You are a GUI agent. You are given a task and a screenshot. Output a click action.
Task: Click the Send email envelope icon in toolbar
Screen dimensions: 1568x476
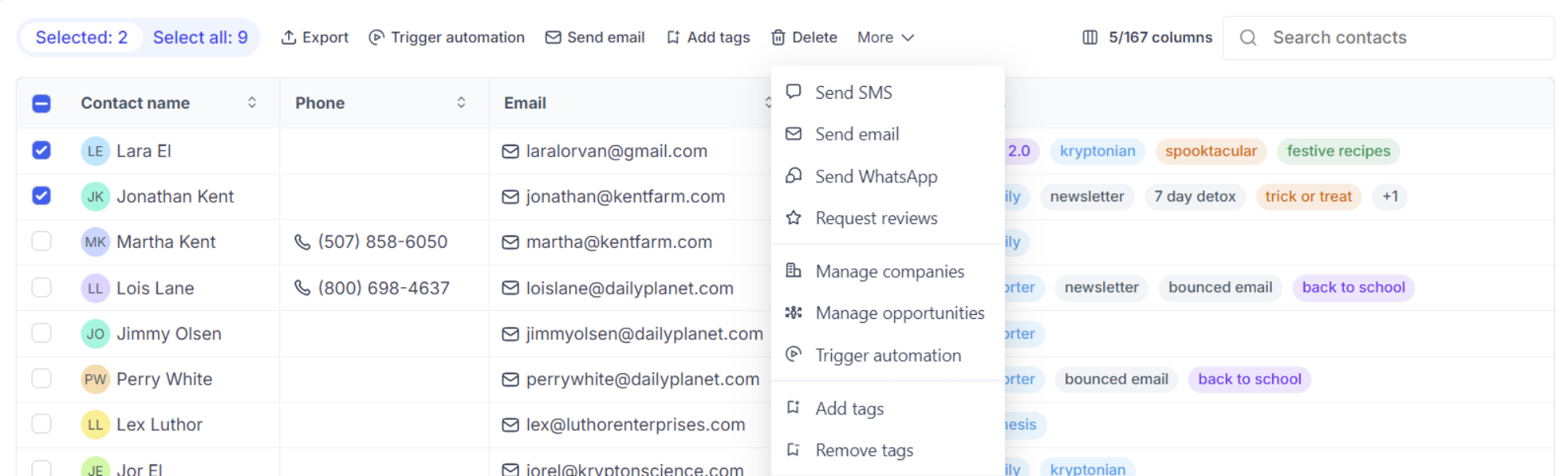point(553,37)
